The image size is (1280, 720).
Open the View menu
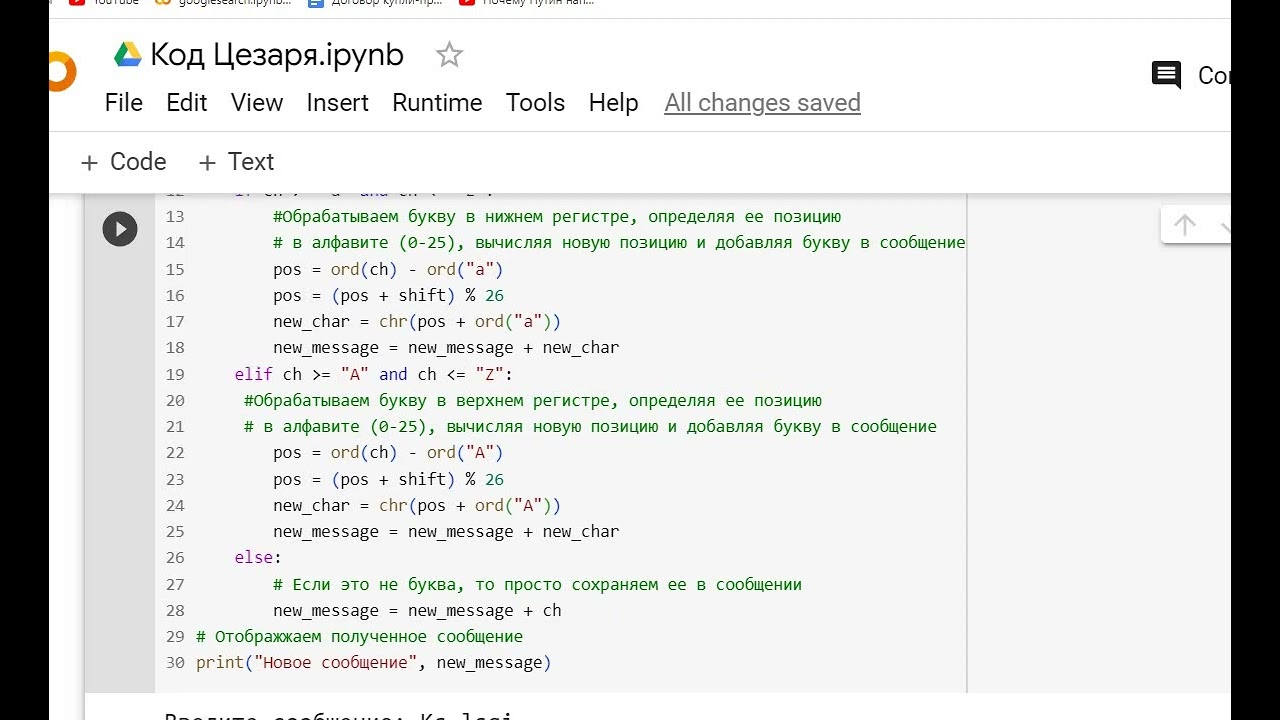(257, 103)
